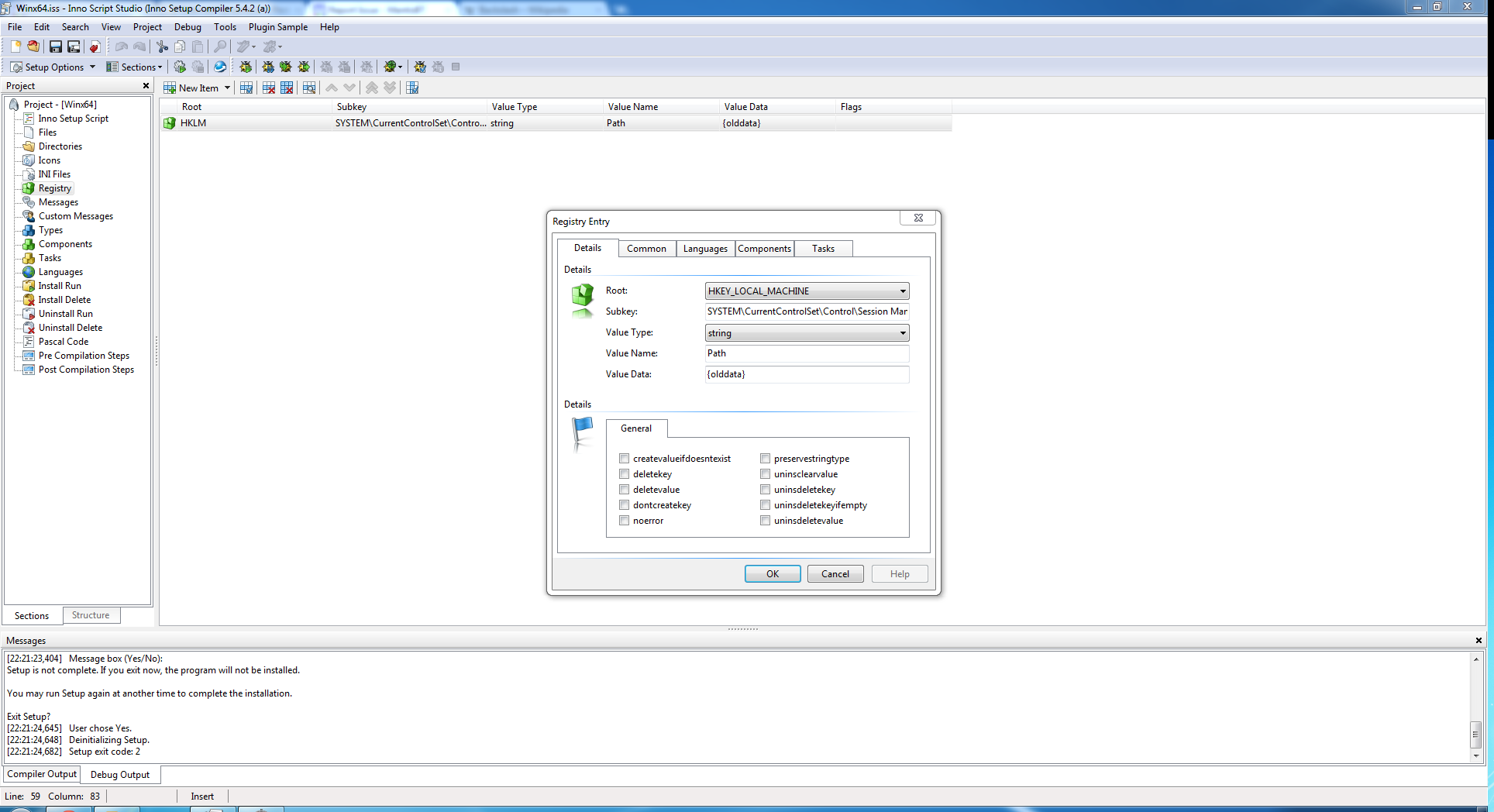Click the scissors Cut icon
This screenshot has width=1494, height=812.
(x=162, y=46)
